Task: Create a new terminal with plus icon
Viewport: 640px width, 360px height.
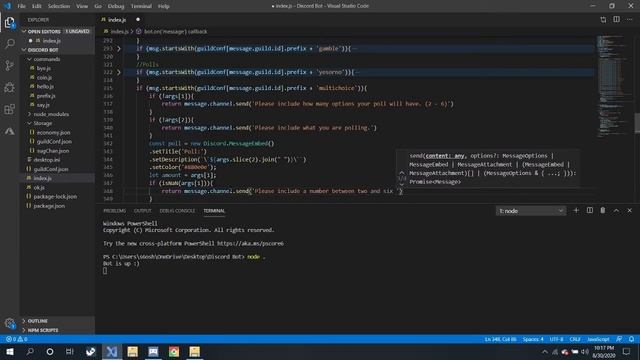Action: [576, 211]
